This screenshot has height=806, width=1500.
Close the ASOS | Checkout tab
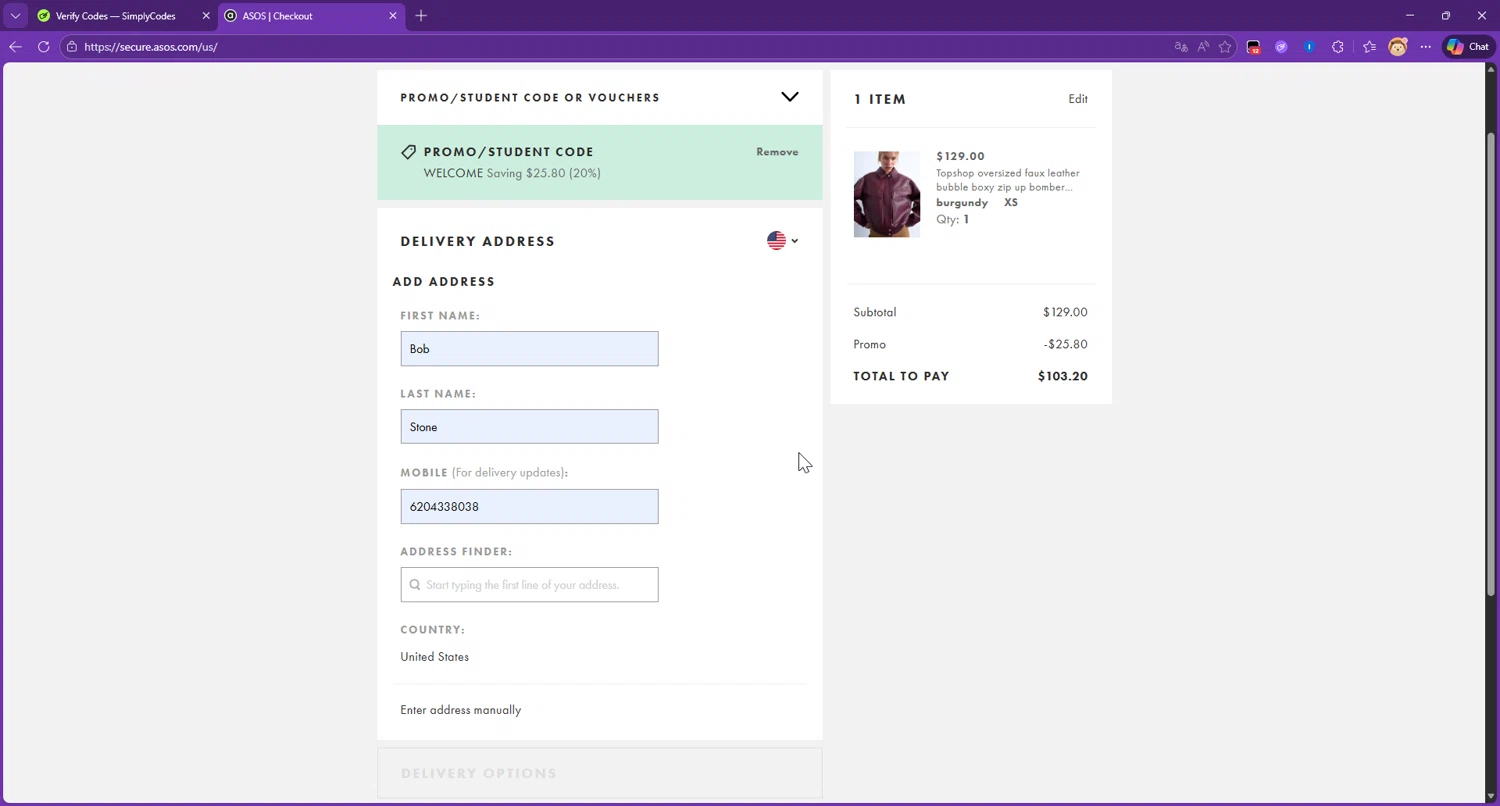tap(392, 16)
